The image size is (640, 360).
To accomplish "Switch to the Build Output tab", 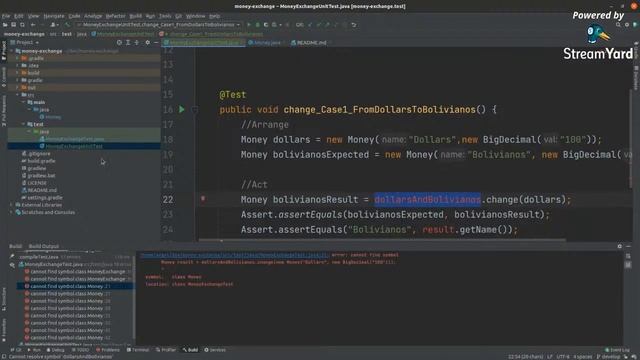I will [x=44, y=246].
